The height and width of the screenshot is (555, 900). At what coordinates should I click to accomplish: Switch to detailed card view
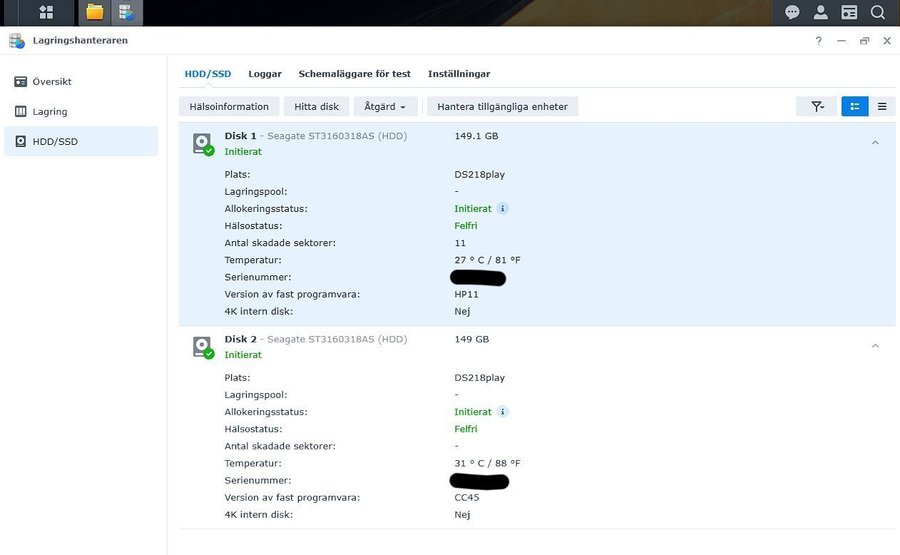coord(854,106)
